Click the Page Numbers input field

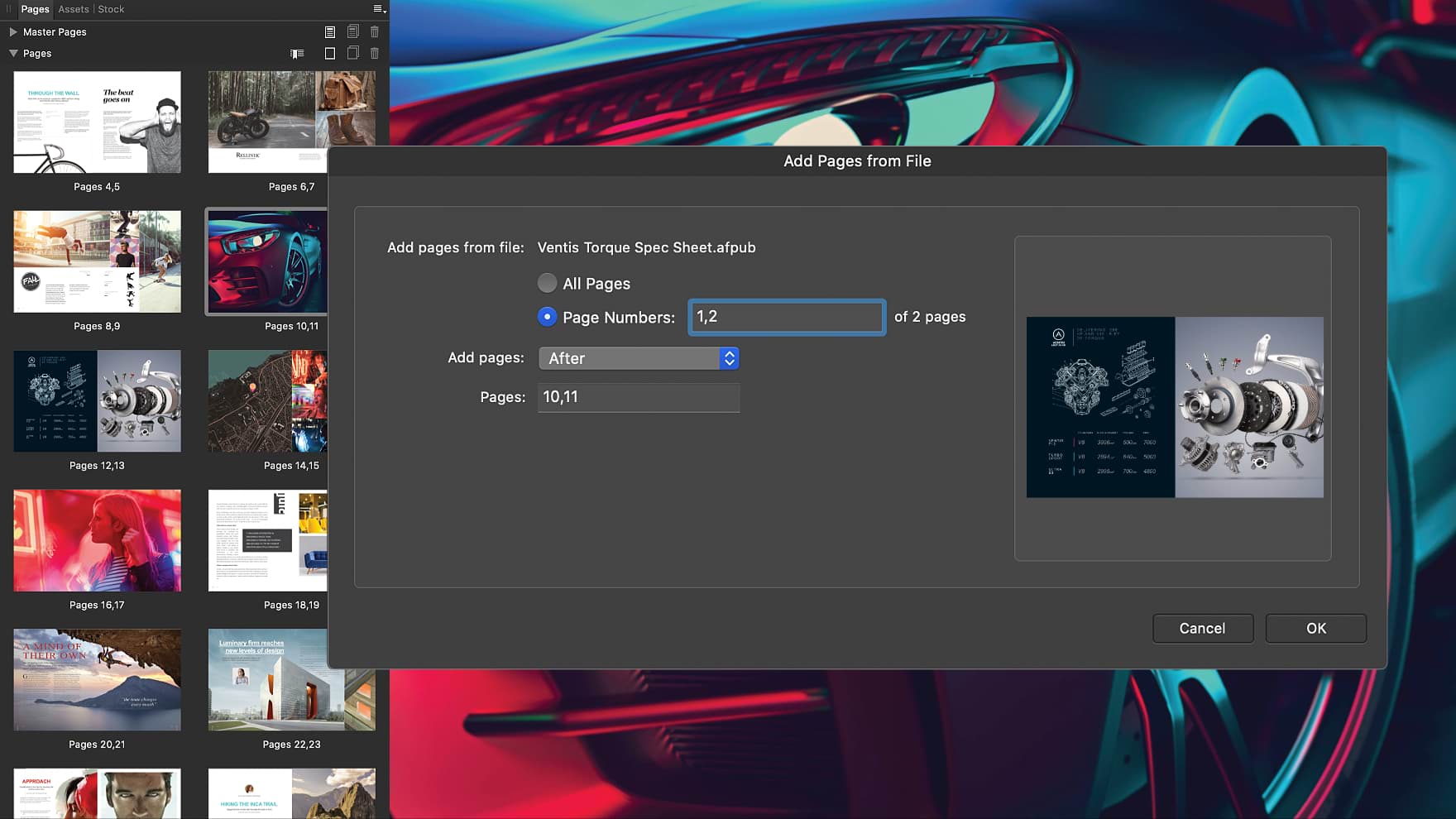[x=787, y=317]
